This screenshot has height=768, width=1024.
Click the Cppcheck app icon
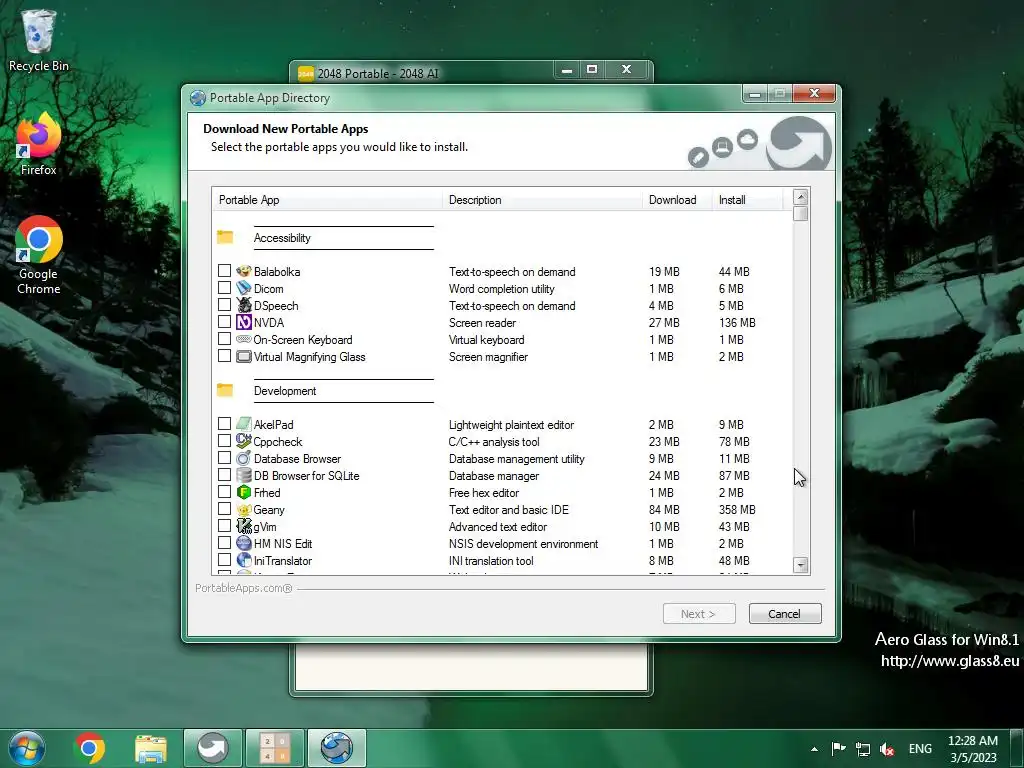244,441
